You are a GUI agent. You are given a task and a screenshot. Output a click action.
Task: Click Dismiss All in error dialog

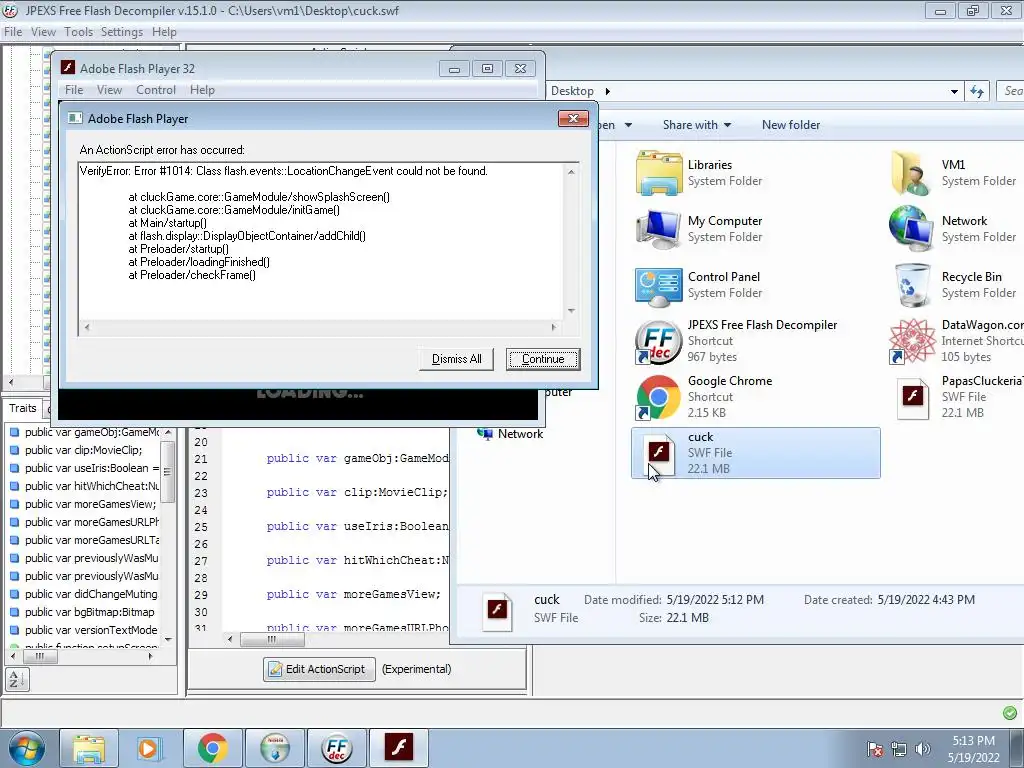tap(456, 359)
